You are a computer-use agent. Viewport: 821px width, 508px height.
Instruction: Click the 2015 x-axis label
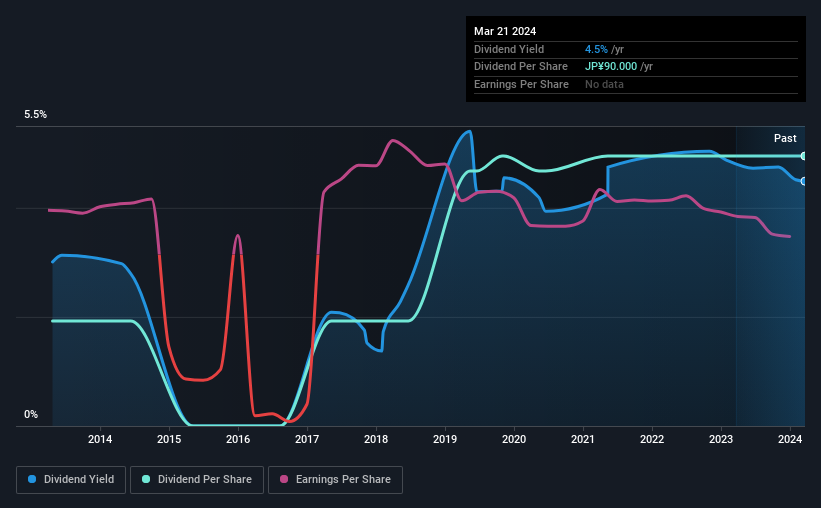[169, 439]
